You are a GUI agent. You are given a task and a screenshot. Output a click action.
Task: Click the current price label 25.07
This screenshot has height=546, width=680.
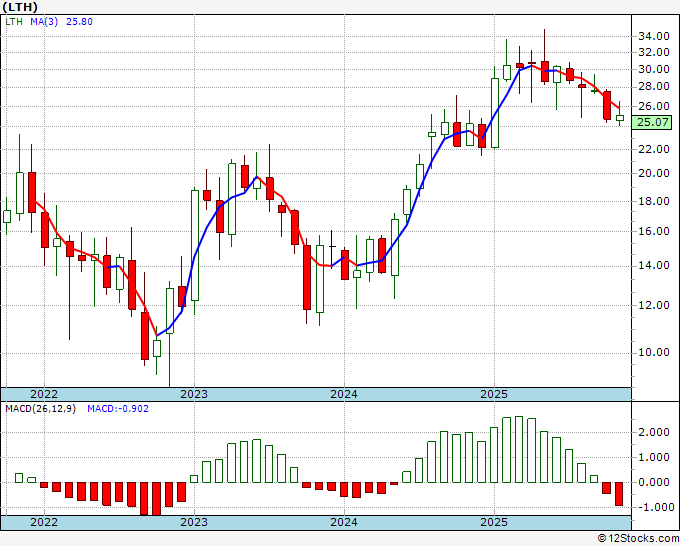coord(653,122)
